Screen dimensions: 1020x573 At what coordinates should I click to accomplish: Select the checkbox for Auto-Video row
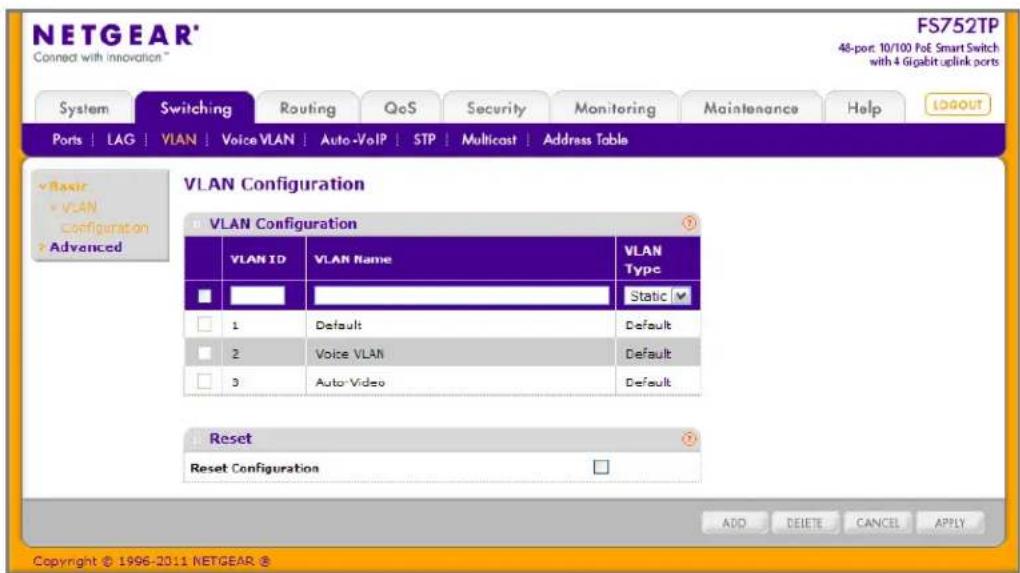pyautogui.click(x=204, y=381)
